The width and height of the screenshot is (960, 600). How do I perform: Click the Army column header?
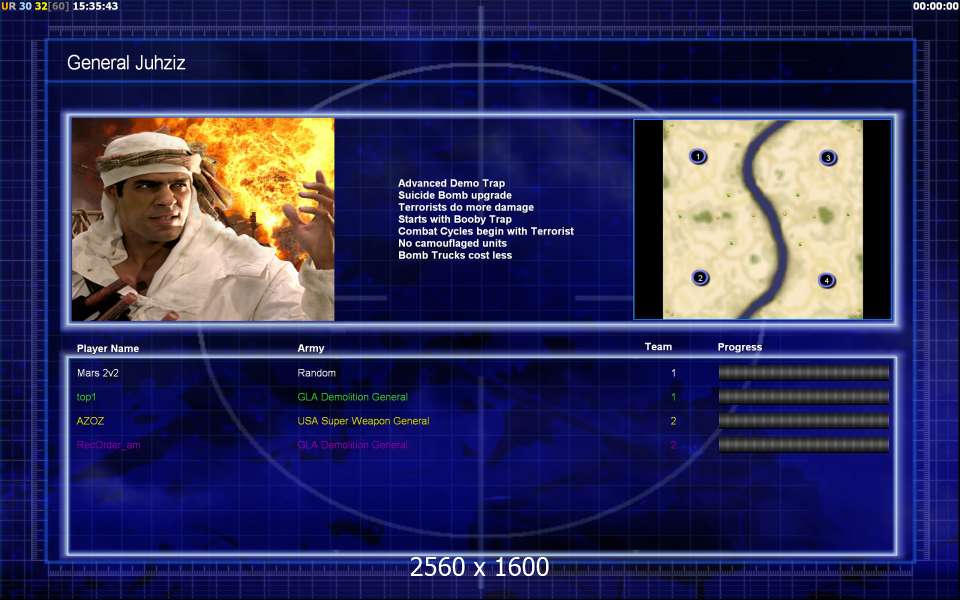(310, 348)
